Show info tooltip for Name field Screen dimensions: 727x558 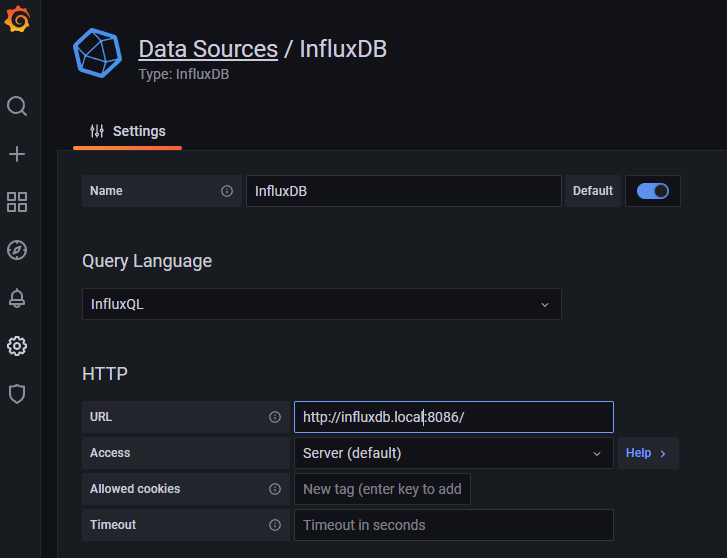pyautogui.click(x=227, y=191)
